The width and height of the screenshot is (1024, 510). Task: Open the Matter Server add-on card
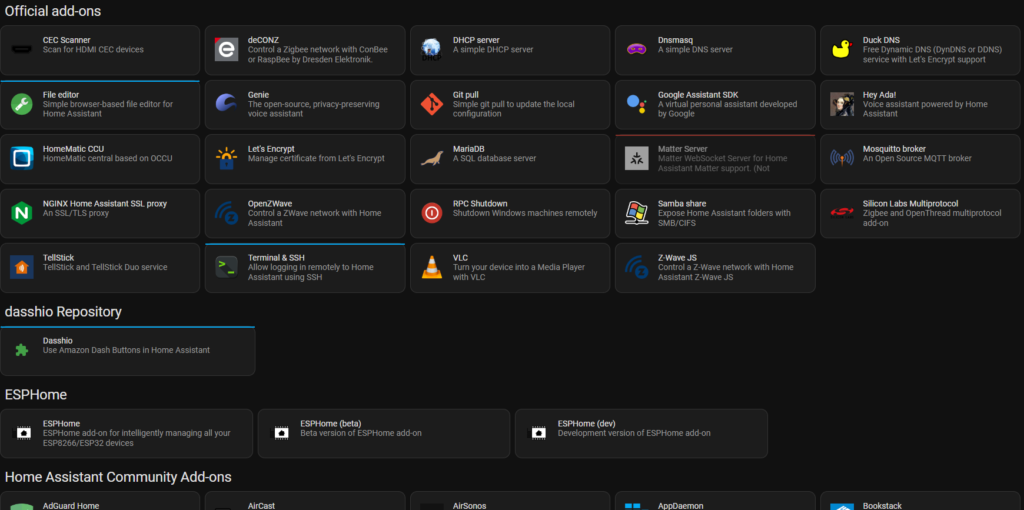tap(715, 158)
